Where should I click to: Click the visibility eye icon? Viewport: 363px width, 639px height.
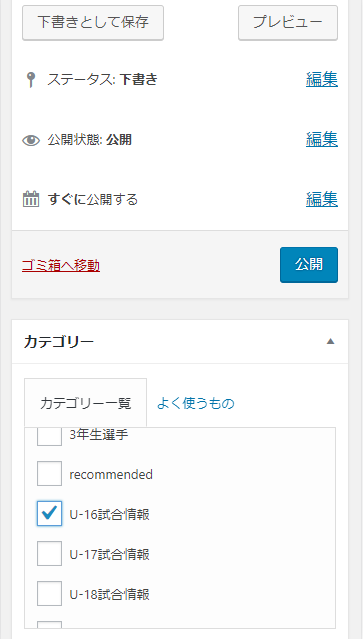coord(31,141)
